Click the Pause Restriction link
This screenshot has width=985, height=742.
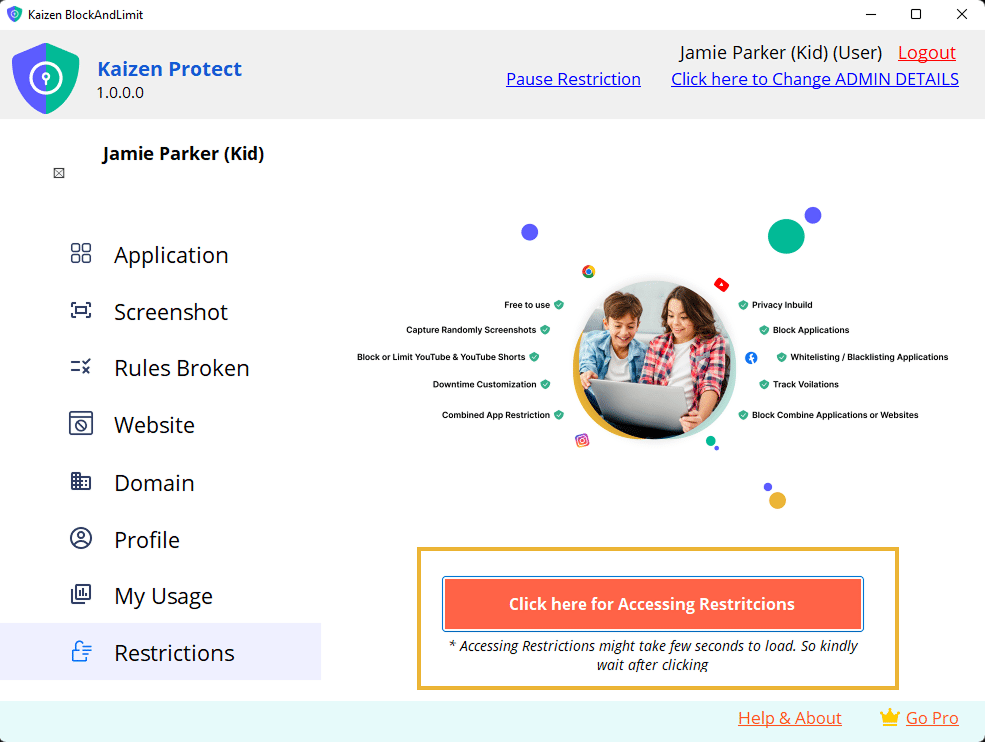[573, 79]
